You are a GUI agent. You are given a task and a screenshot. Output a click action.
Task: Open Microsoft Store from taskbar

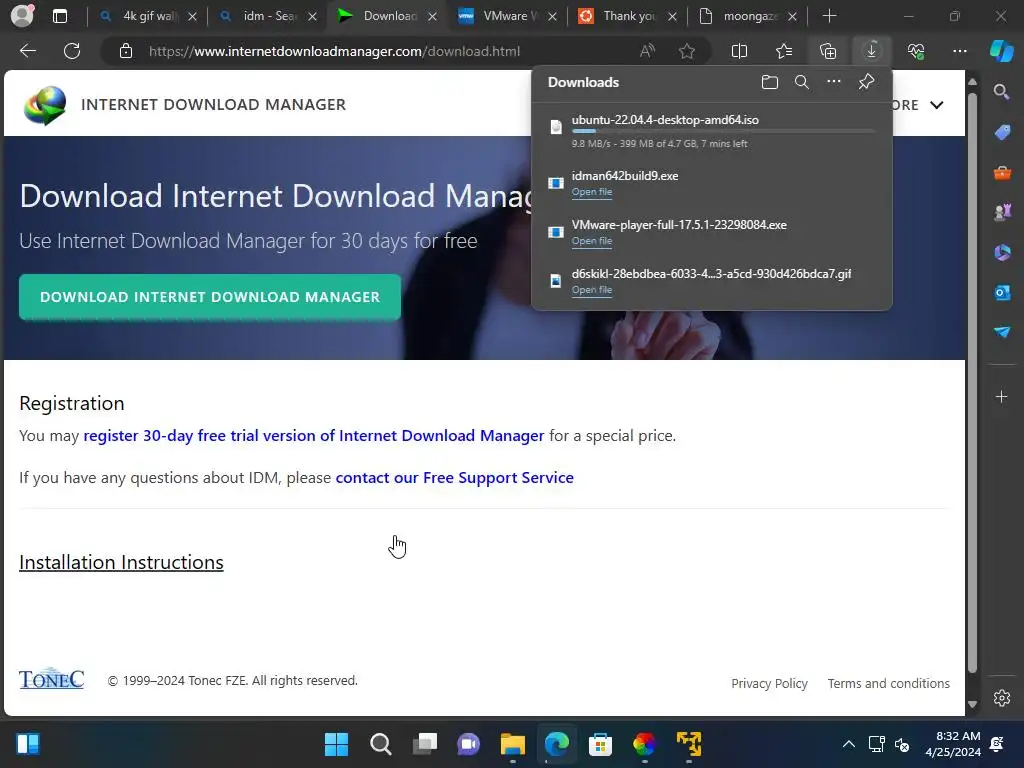[600, 744]
